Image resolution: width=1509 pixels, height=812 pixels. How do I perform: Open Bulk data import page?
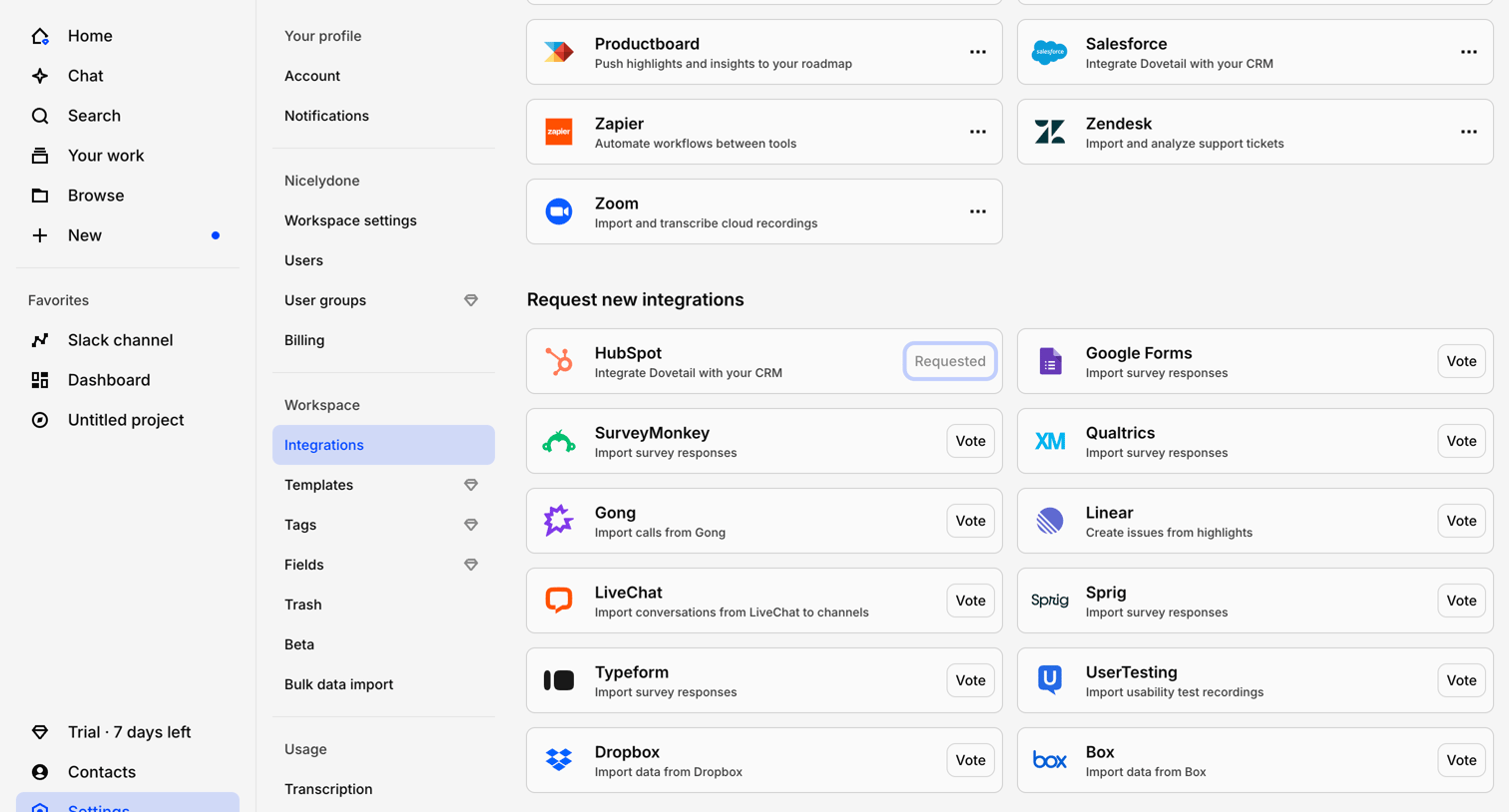(383, 684)
